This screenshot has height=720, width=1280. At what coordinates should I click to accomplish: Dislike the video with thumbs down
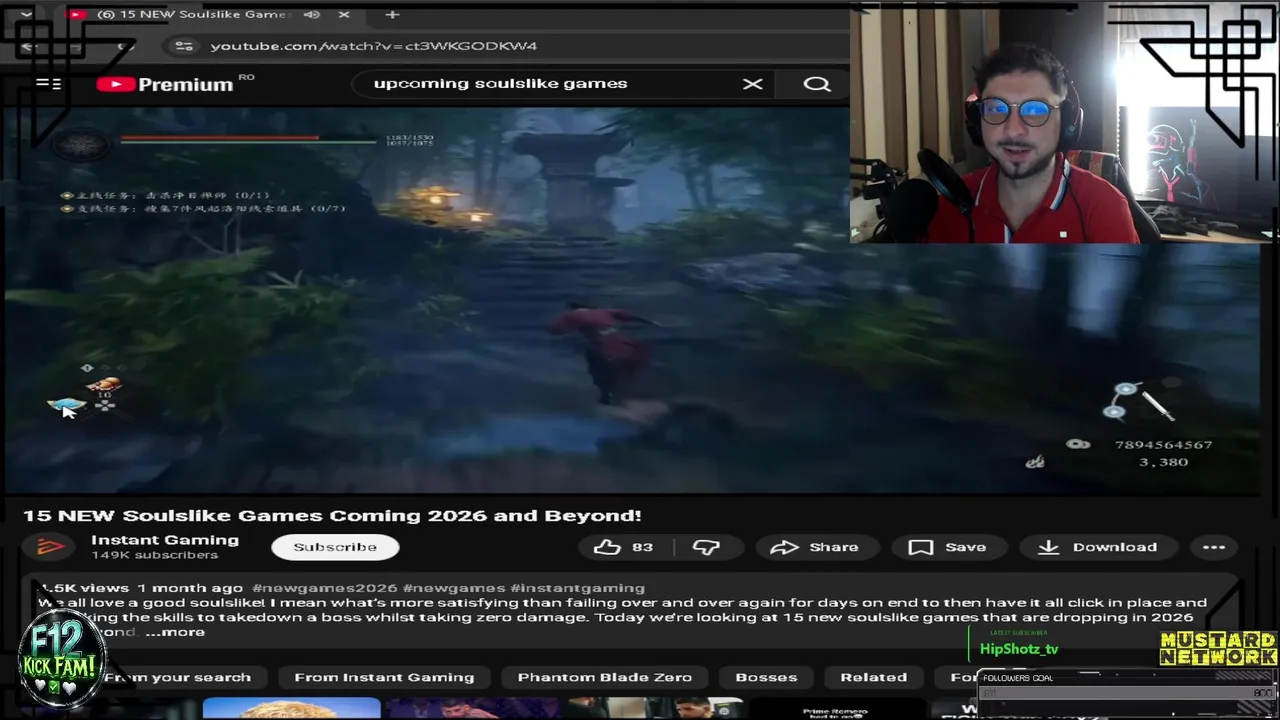(x=706, y=547)
